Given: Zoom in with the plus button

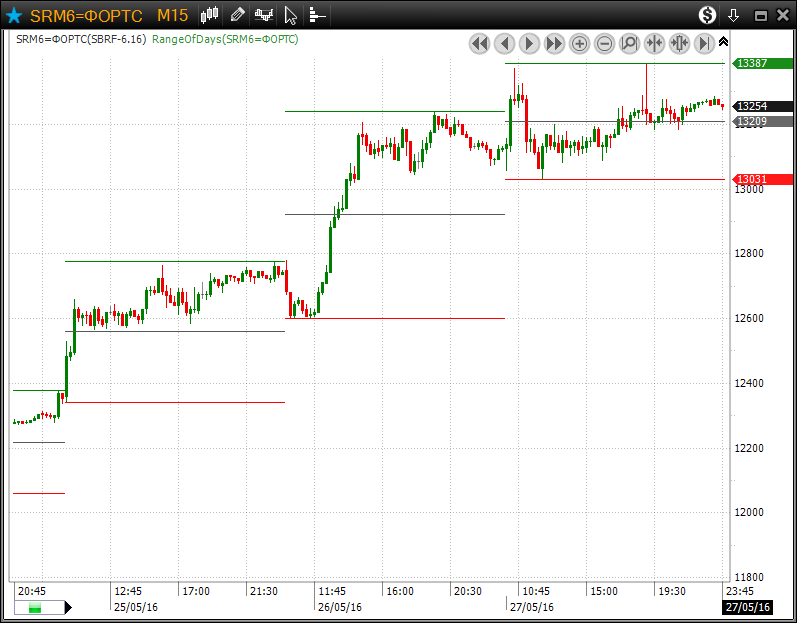Looking at the screenshot, I should [x=580, y=43].
